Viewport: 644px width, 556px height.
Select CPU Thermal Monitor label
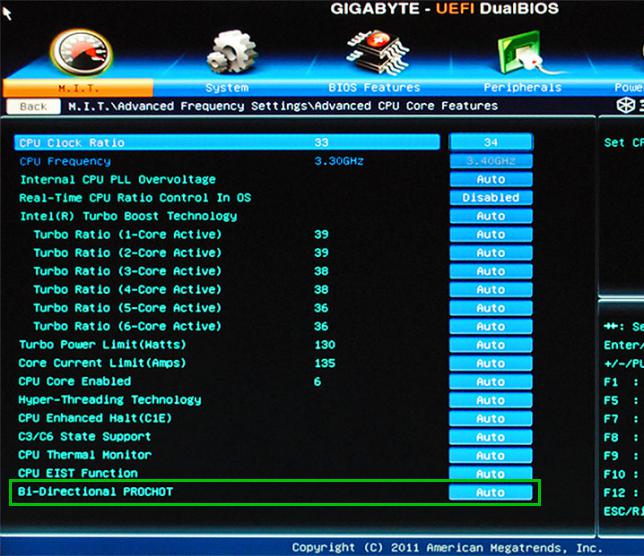[x=85, y=455]
